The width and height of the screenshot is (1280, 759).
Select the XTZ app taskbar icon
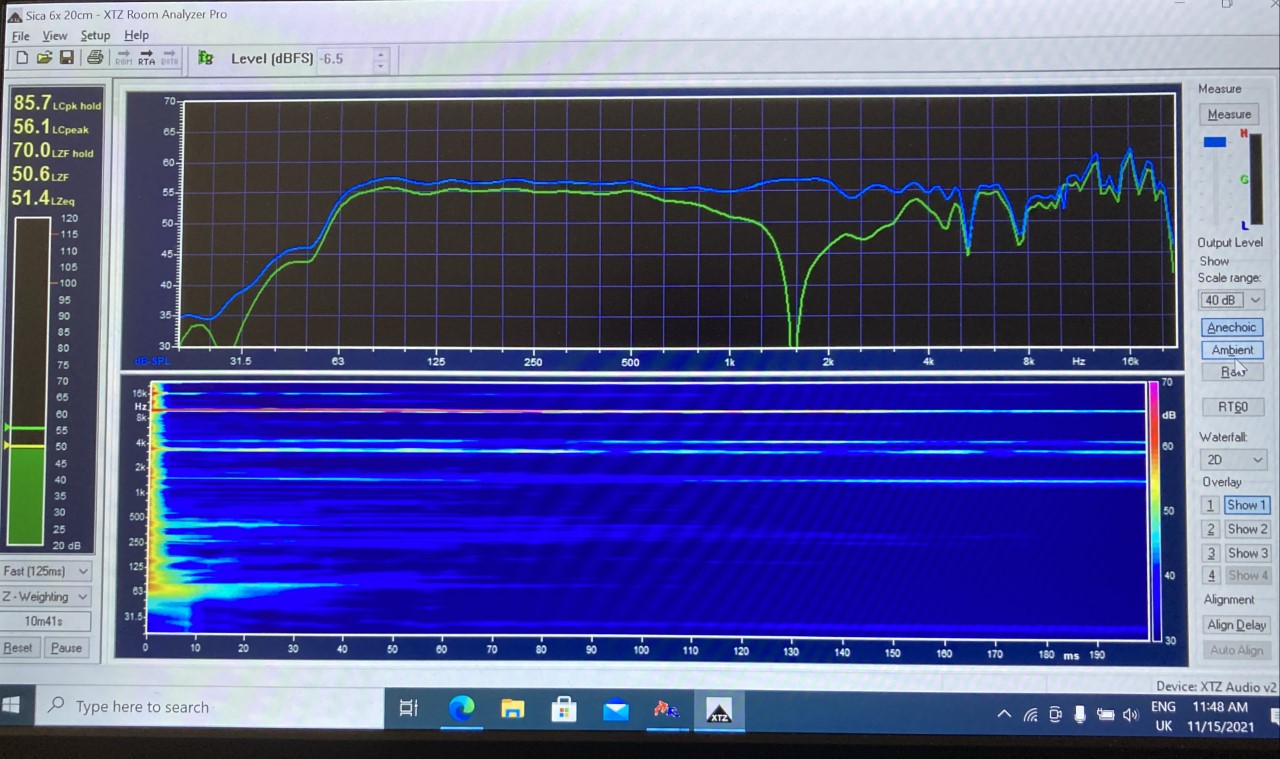(x=718, y=710)
